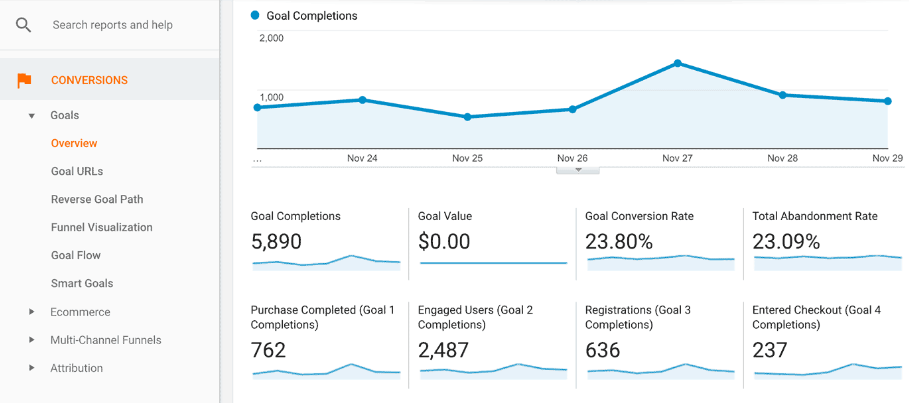Open the Goal URLs report
909x403 pixels.
tap(77, 171)
